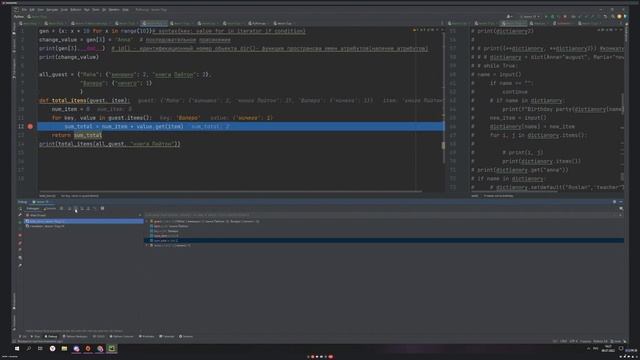
Task: Open File Explorer from the taskbar
Action: point(64,349)
